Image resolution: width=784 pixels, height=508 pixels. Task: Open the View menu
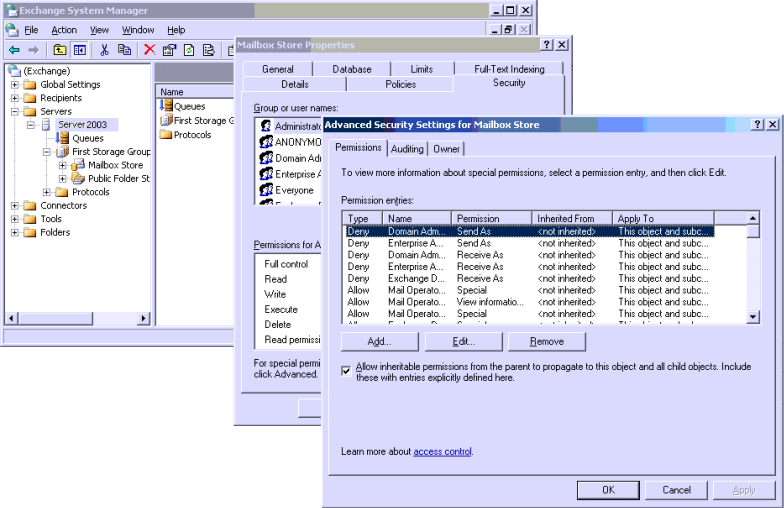coord(99,30)
